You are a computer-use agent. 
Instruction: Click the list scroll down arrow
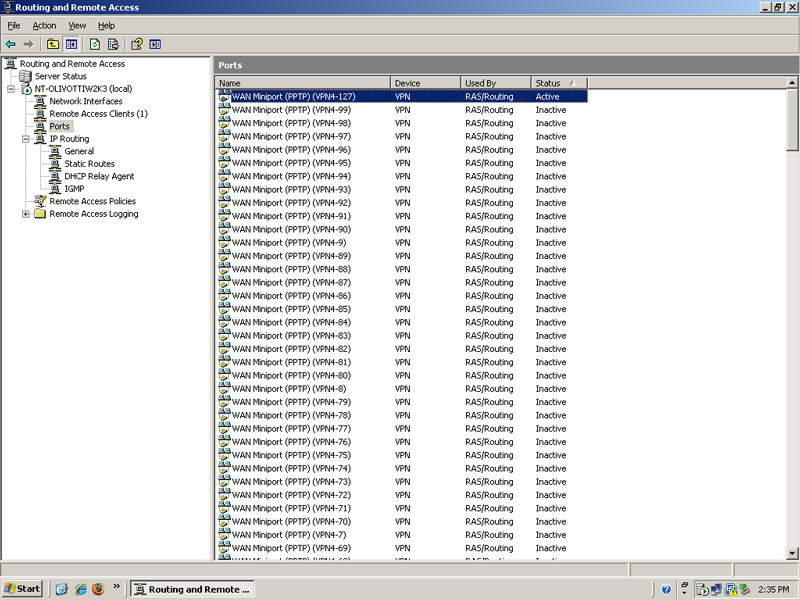point(792,553)
